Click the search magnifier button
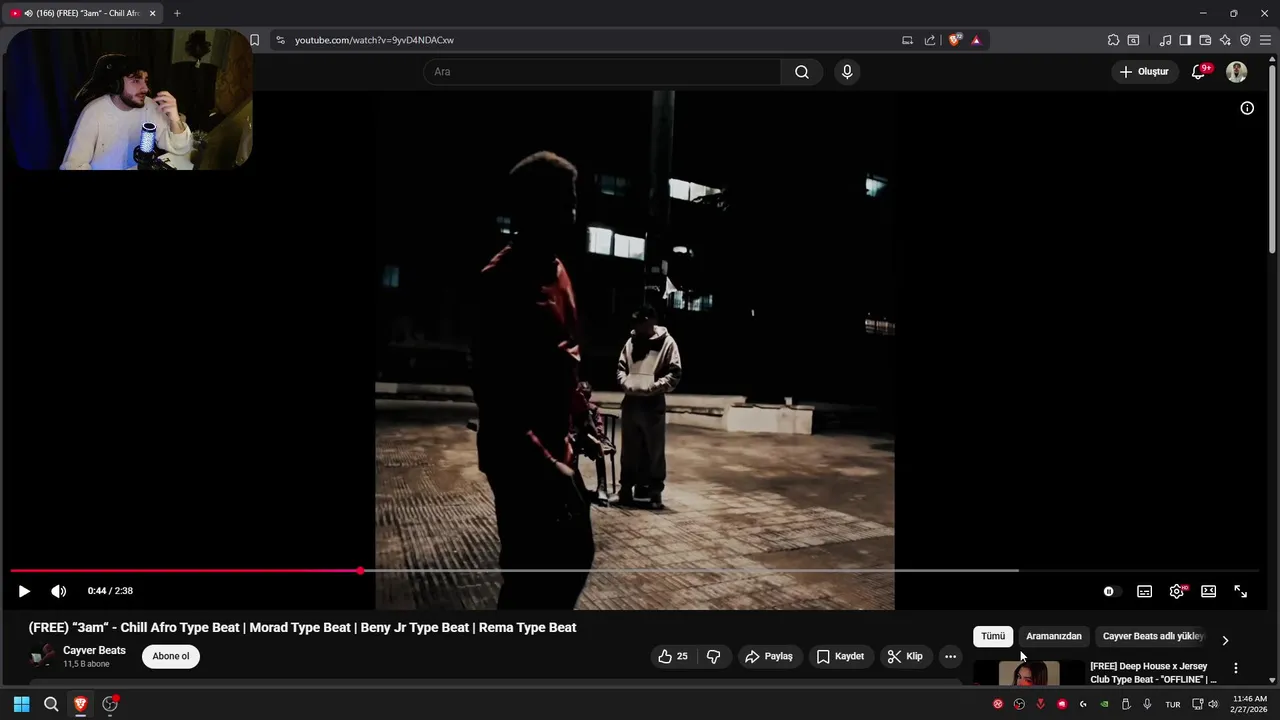This screenshot has height=720, width=1280. (802, 72)
